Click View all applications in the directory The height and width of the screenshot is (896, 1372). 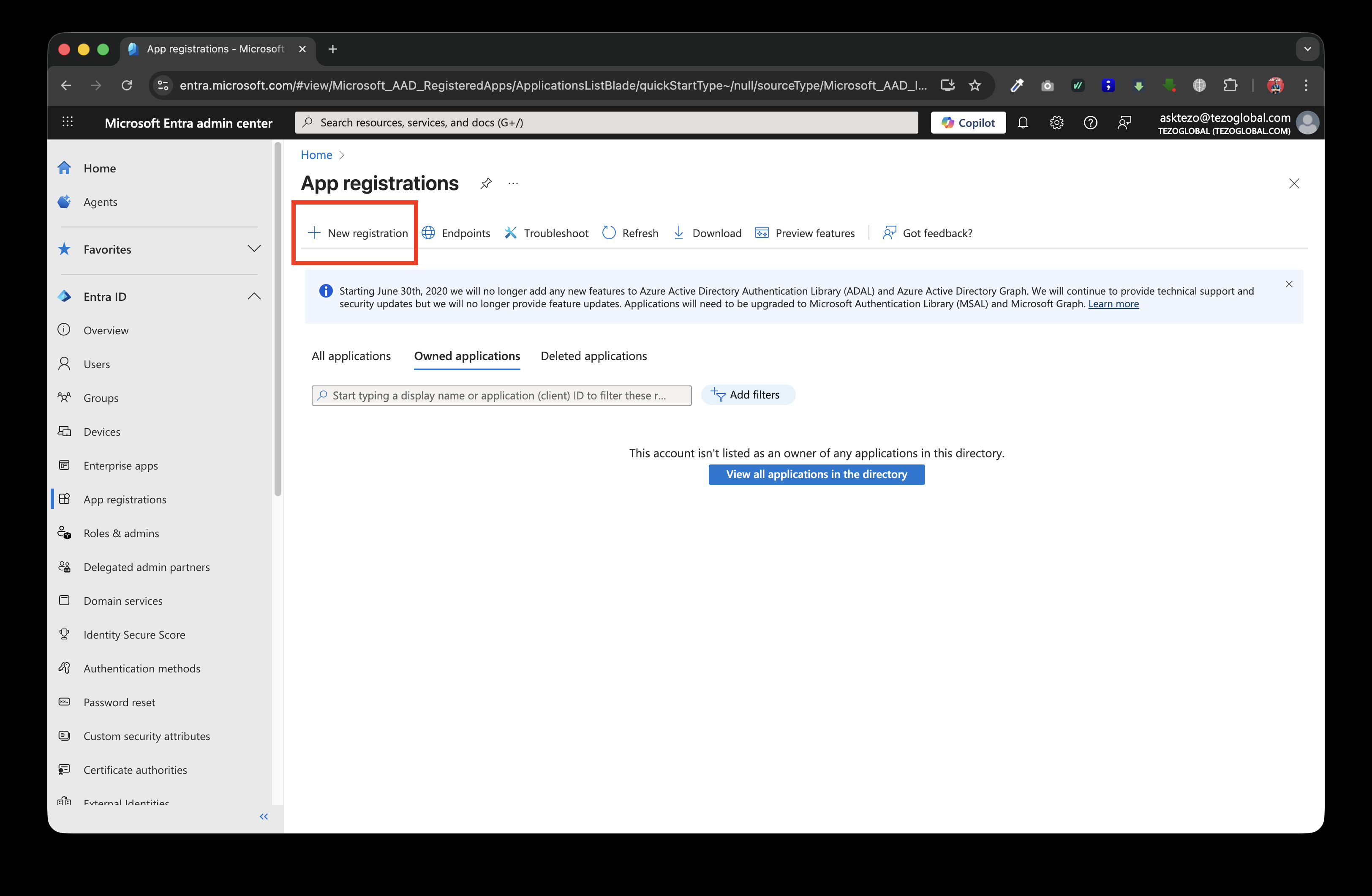(816, 474)
